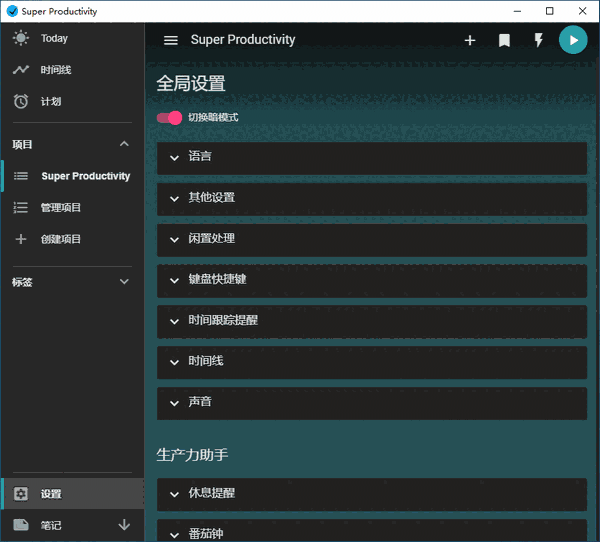Click the down arrow beside 笔记
Image resolution: width=600 pixels, height=542 pixels.
point(124,525)
